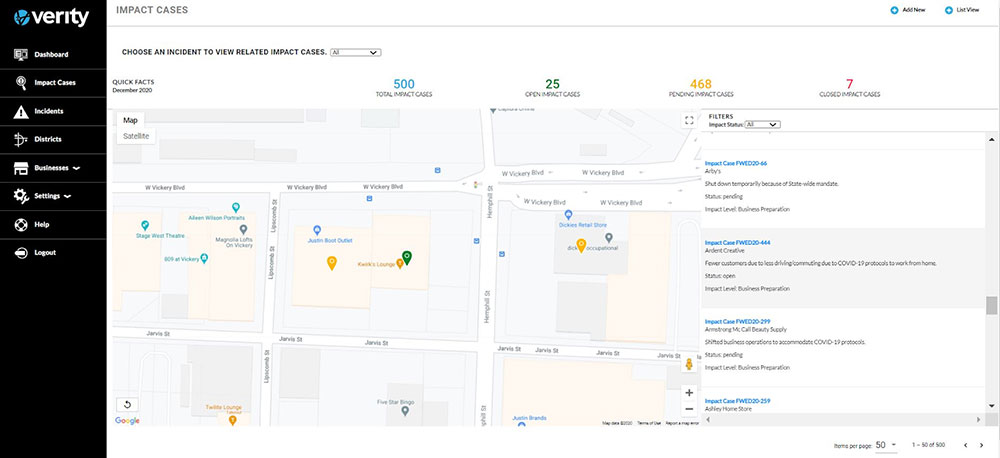The width and height of the screenshot is (1000, 458).
Task: Open Incidents from the sidebar
Action: [48, 111]
